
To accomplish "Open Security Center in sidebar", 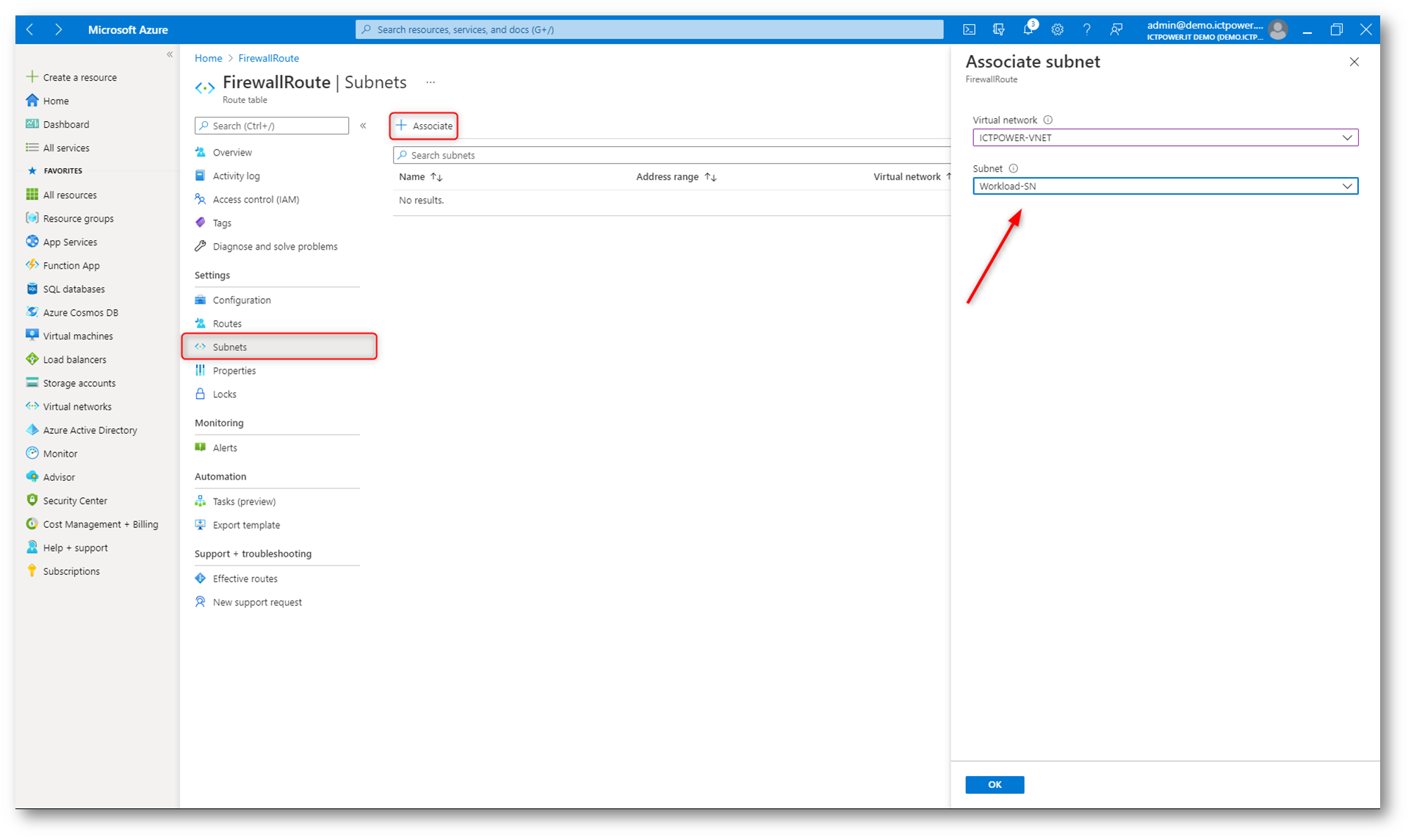I will (75, 500).
